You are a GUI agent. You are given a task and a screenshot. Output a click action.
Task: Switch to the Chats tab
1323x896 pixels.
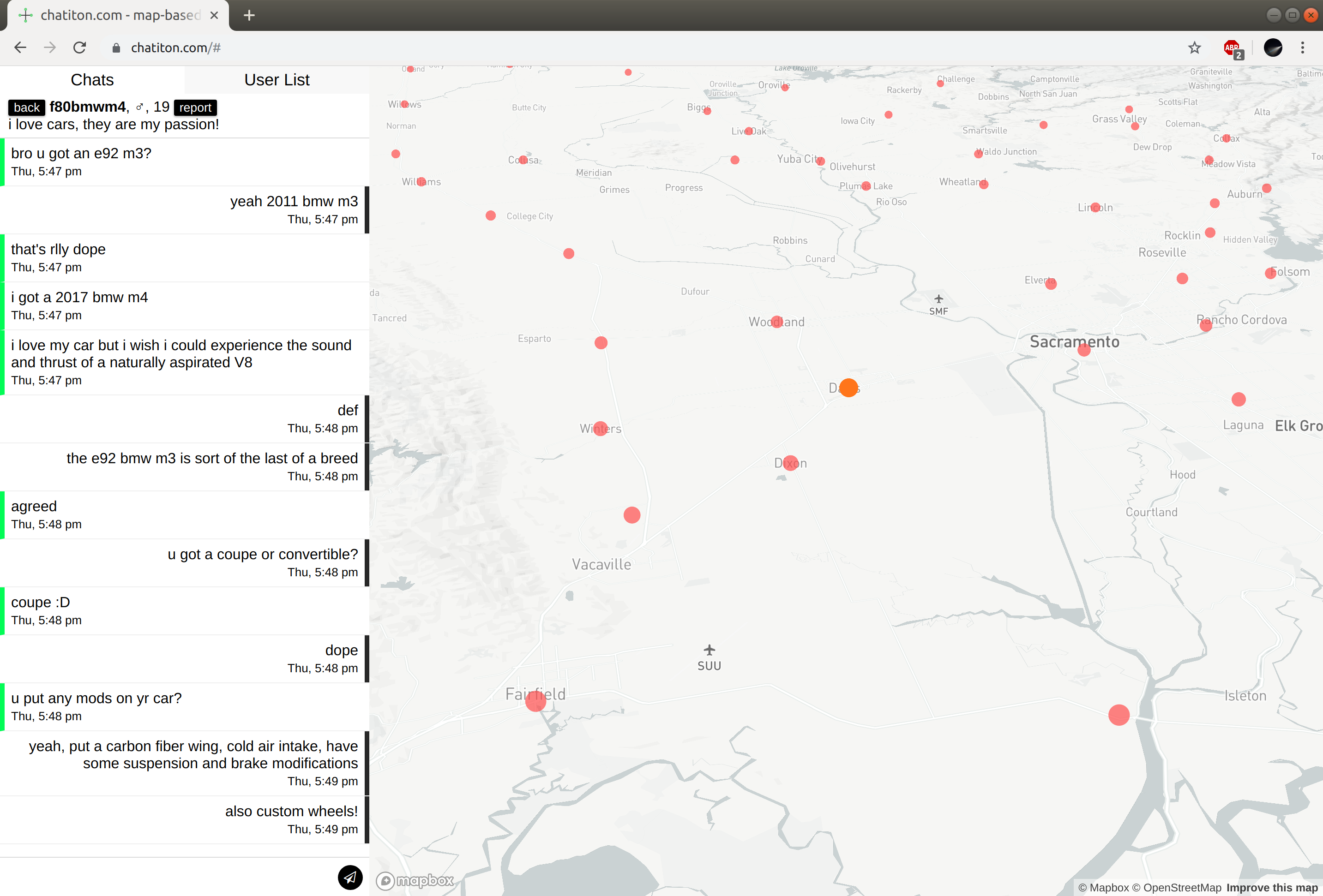point(92,80)
